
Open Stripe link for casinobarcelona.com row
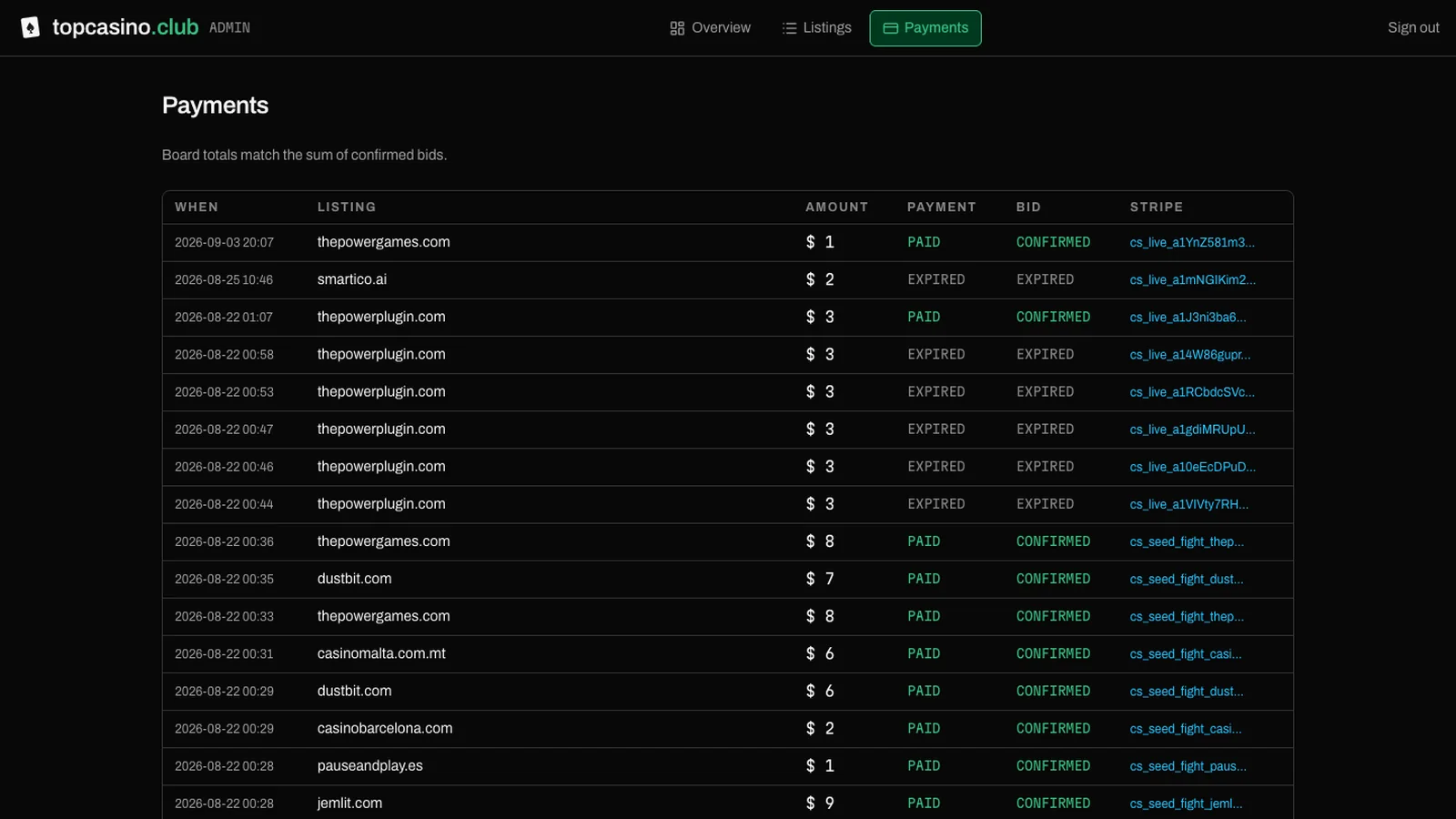[x=1186, y=729]
